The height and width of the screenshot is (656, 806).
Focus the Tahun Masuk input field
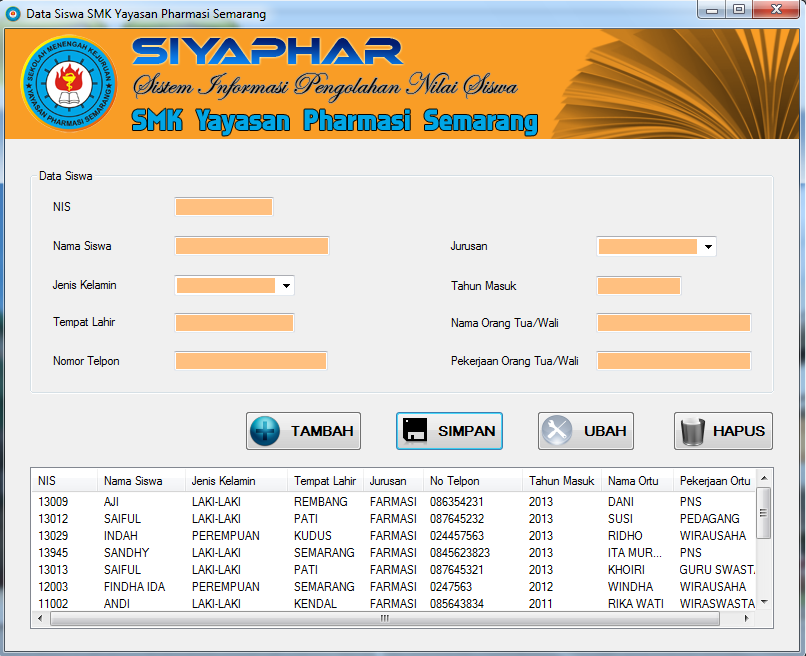click(x=639, y=286)
